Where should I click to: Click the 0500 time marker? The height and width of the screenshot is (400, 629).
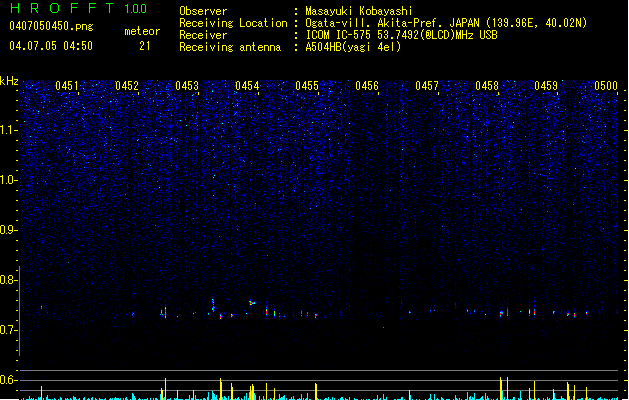(x=606, y=86)
